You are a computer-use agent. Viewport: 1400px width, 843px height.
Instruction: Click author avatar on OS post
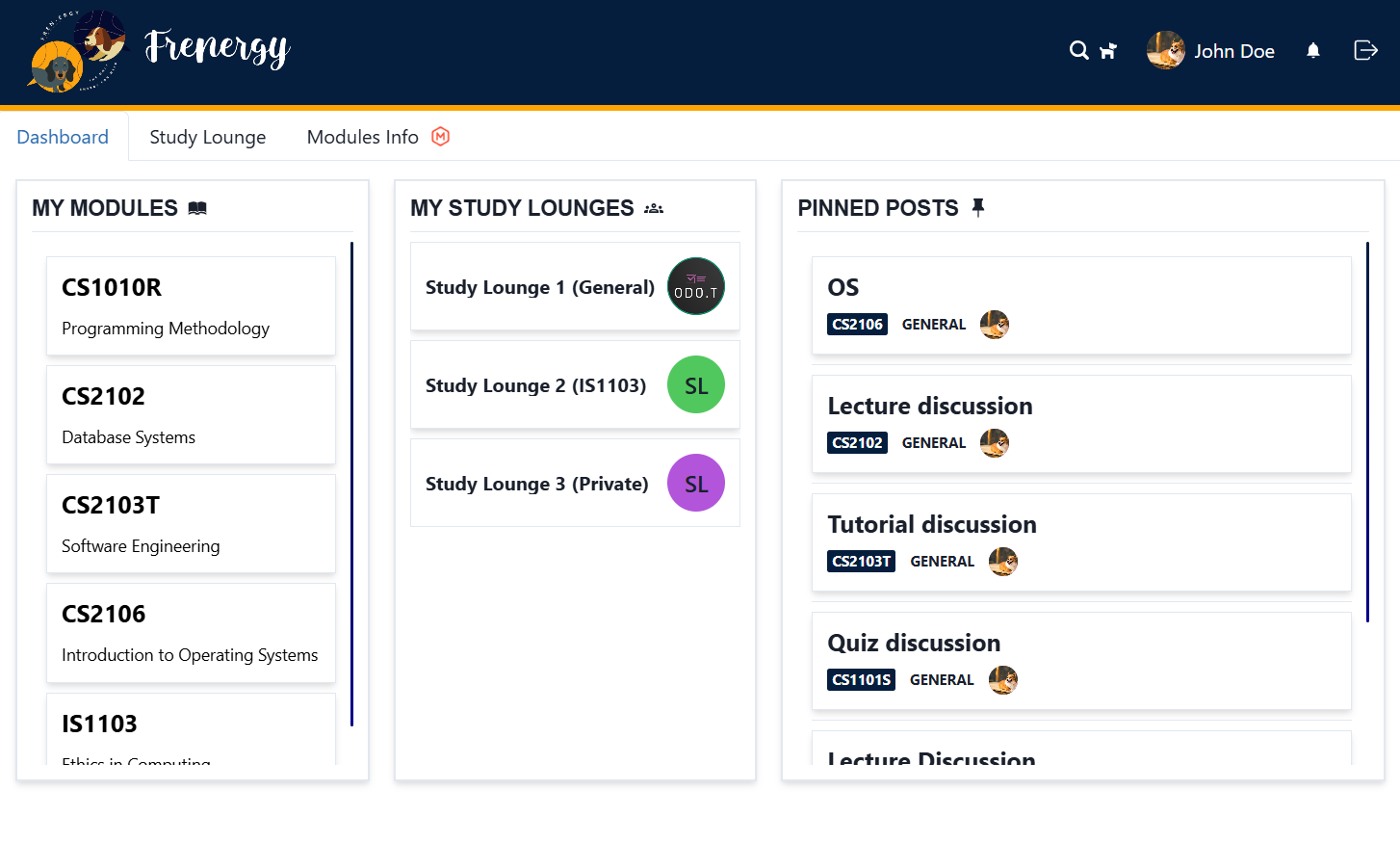[995, 325]
